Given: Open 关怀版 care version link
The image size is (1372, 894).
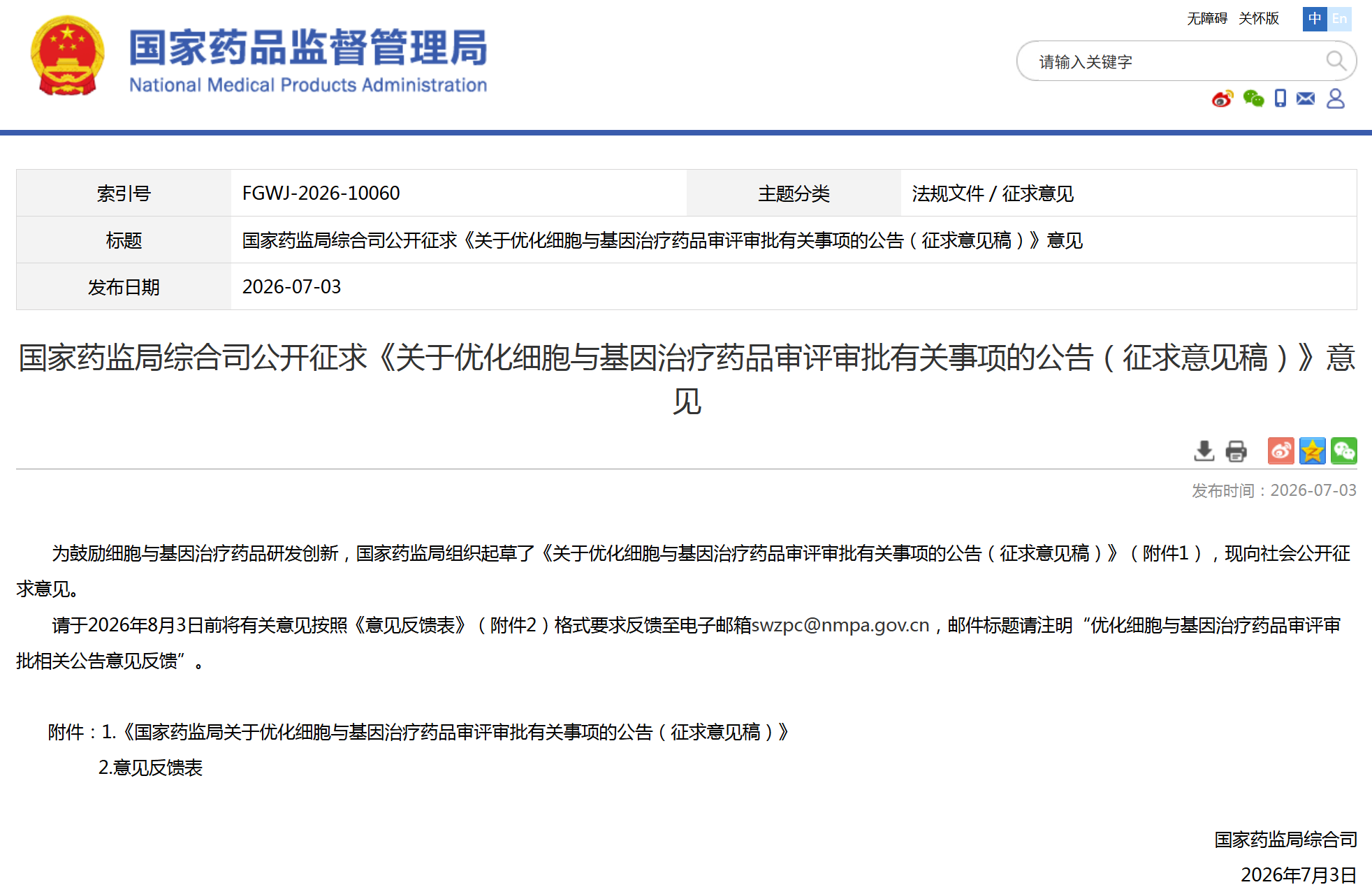Looking at the screenshot, I should tap(1259, 19).
